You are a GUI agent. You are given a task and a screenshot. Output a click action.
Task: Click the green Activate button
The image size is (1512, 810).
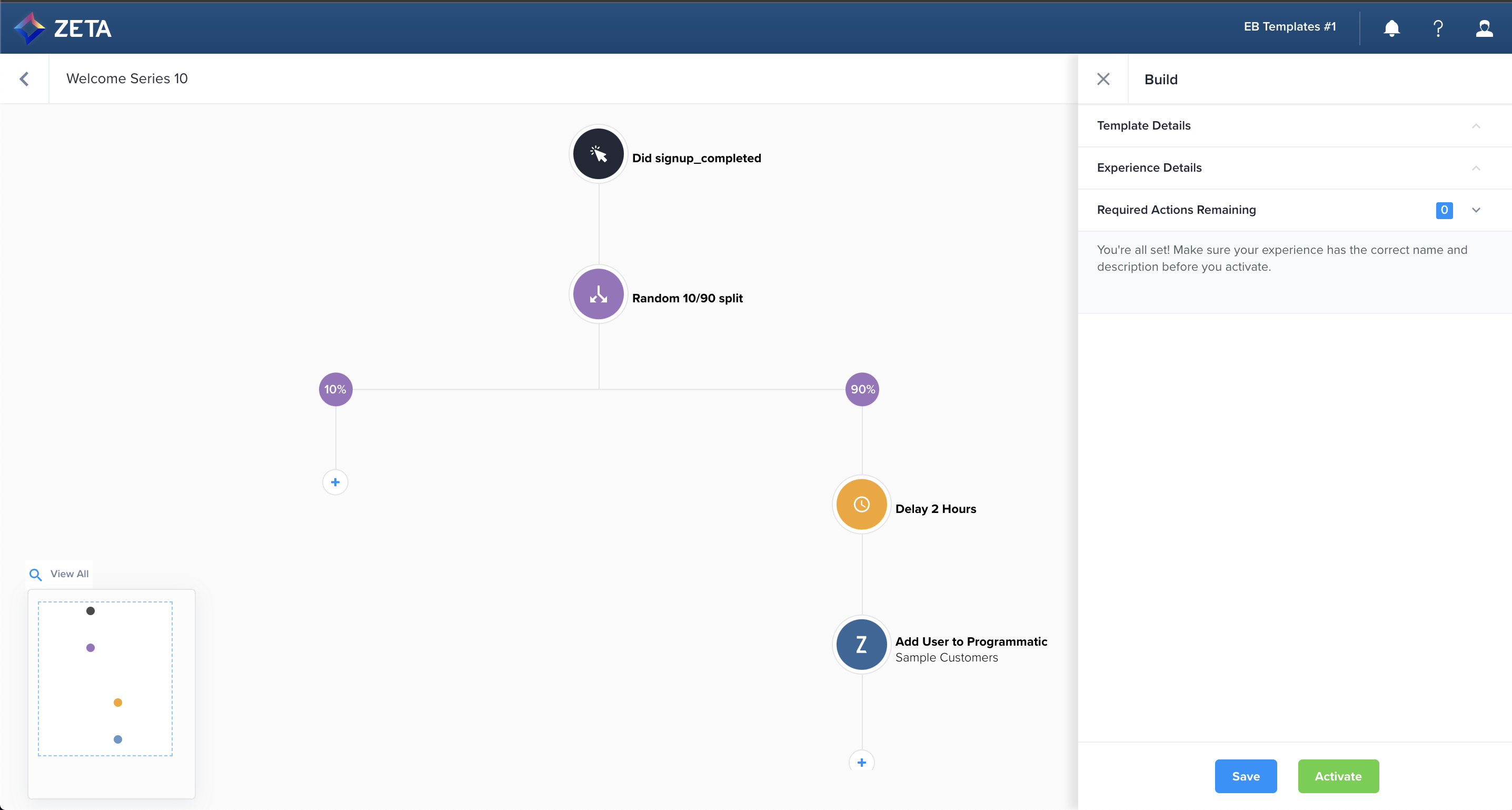1338,776
